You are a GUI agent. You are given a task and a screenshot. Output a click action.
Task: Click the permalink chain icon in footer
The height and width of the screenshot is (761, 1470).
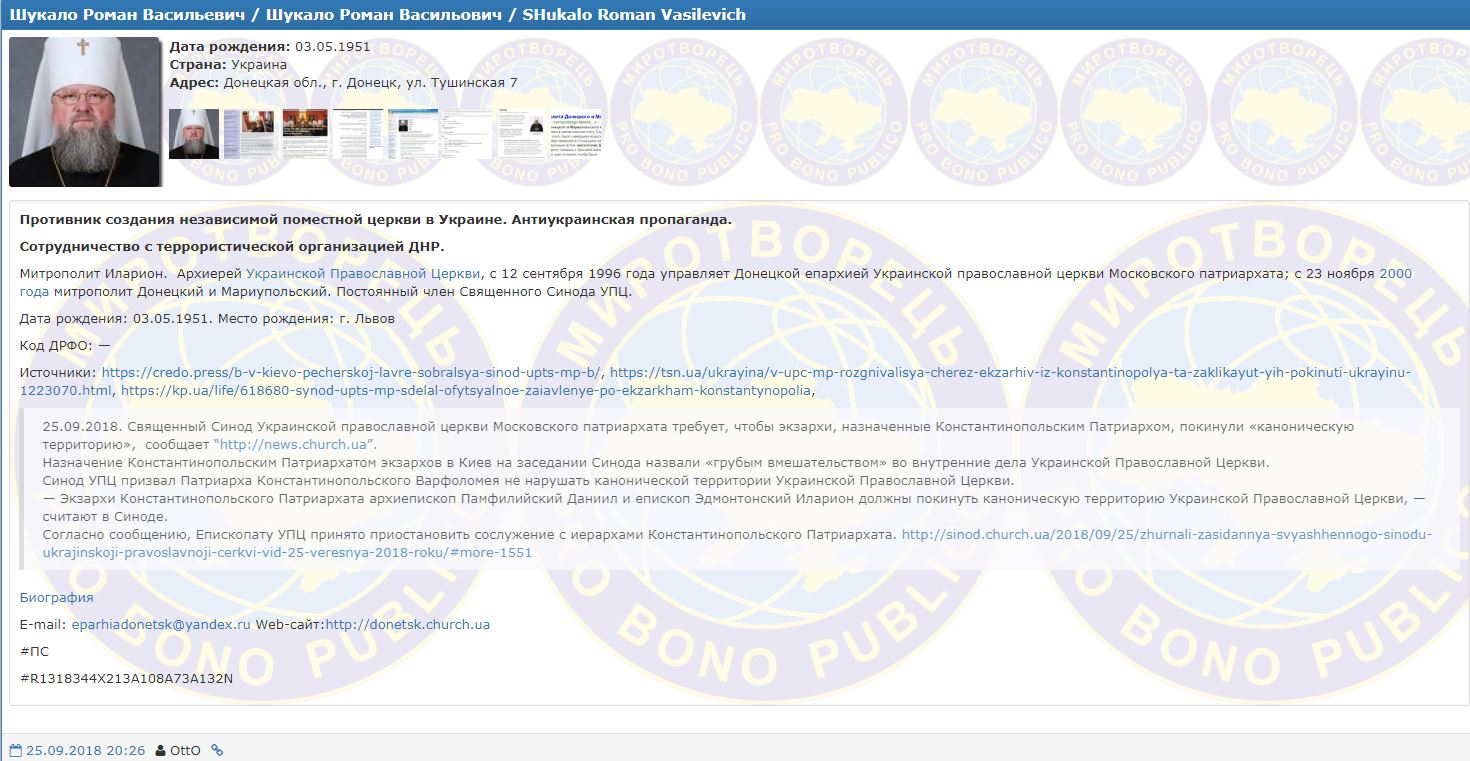(217, 750)
